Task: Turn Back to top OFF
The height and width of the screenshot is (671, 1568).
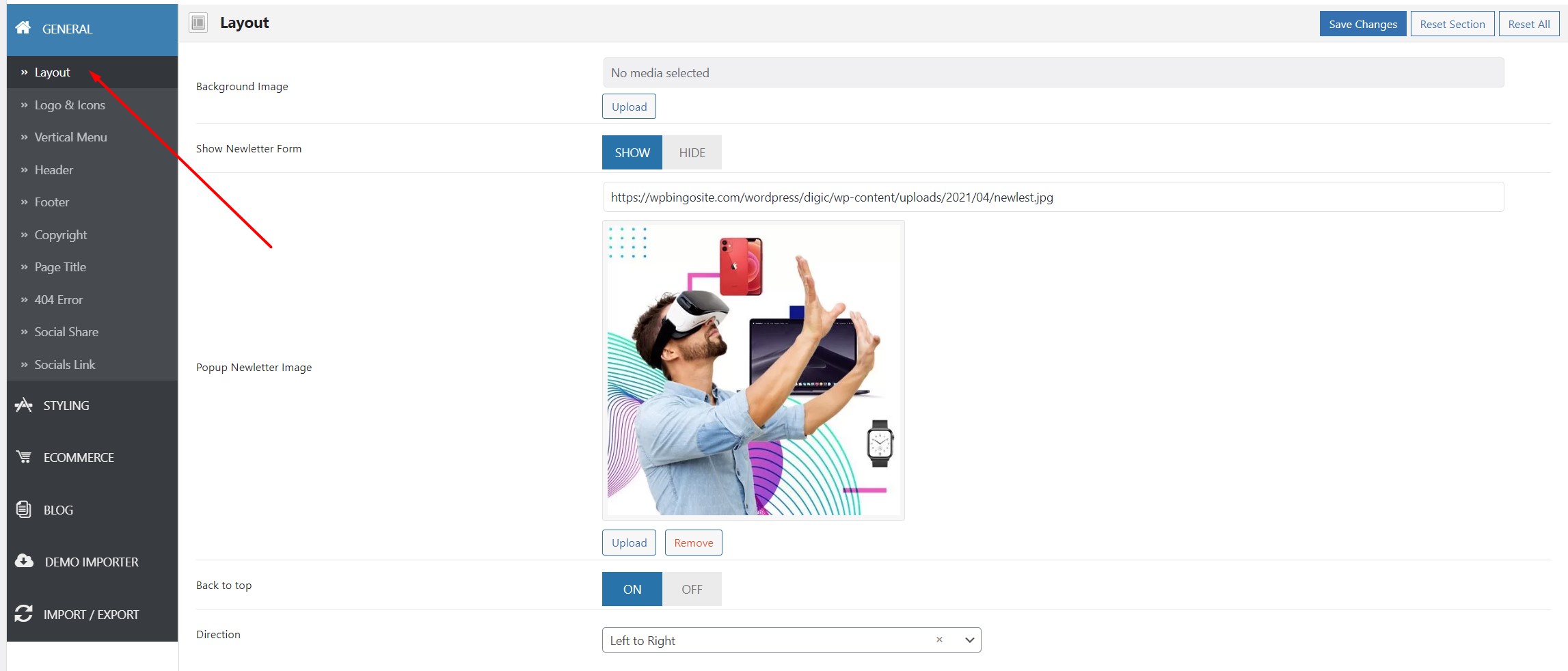Action: (x=692, y=589)
